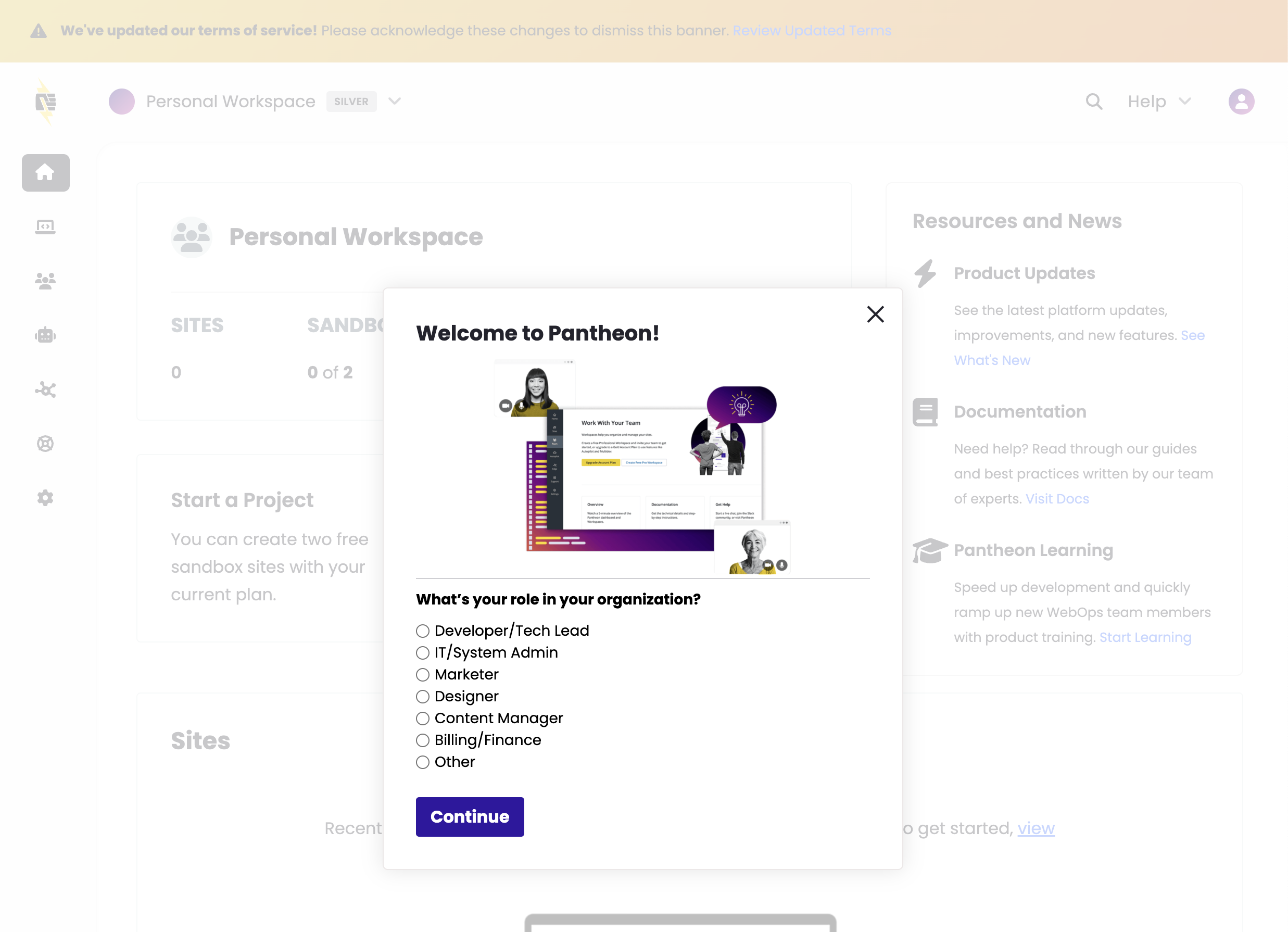Open the Home sidebar icon
Image resolution: width=1288 pixels, height=932 pixels.
[x=45, y=173]
